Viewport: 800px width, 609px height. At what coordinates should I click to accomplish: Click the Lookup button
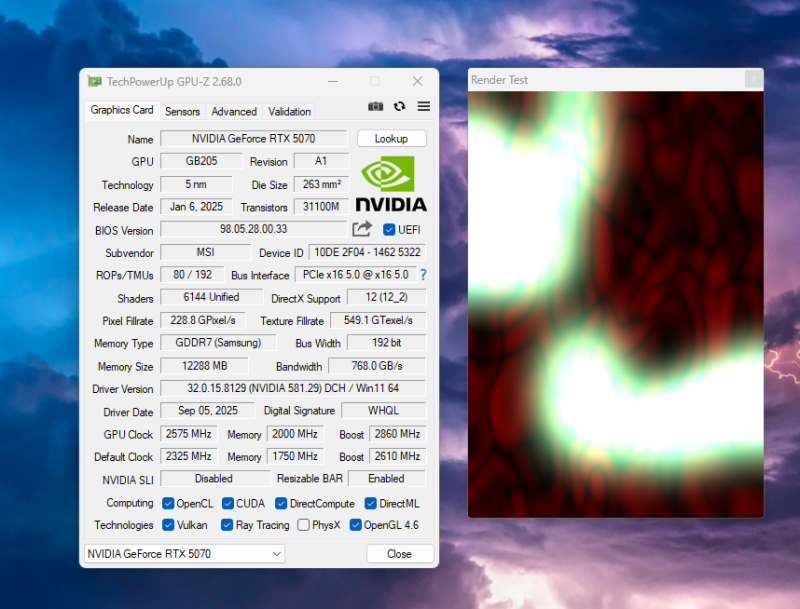pyautogui.click(x=391, y=139)
